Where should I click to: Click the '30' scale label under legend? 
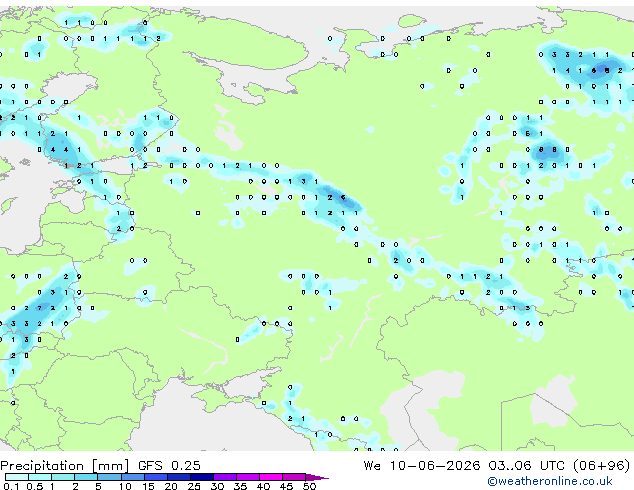click(217, 486)
